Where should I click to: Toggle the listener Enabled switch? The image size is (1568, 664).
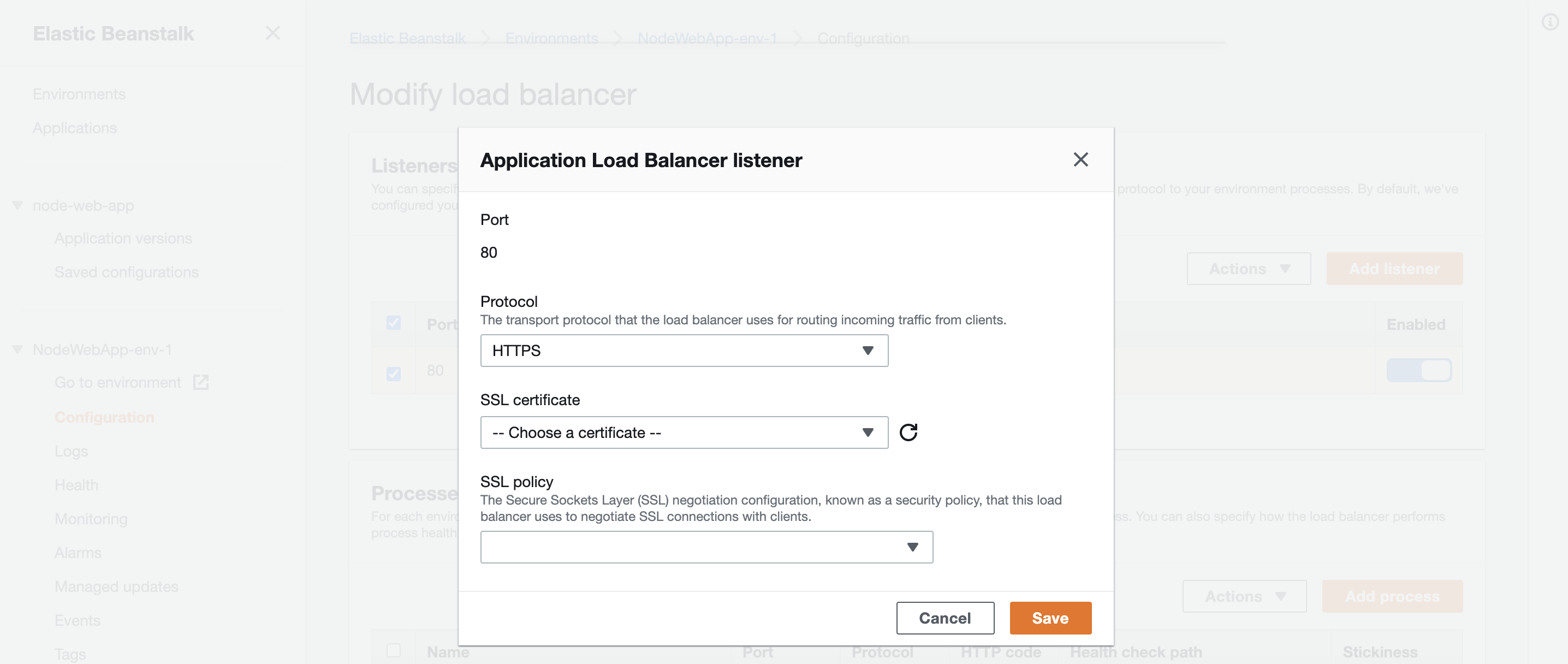tap(1418, 370)
